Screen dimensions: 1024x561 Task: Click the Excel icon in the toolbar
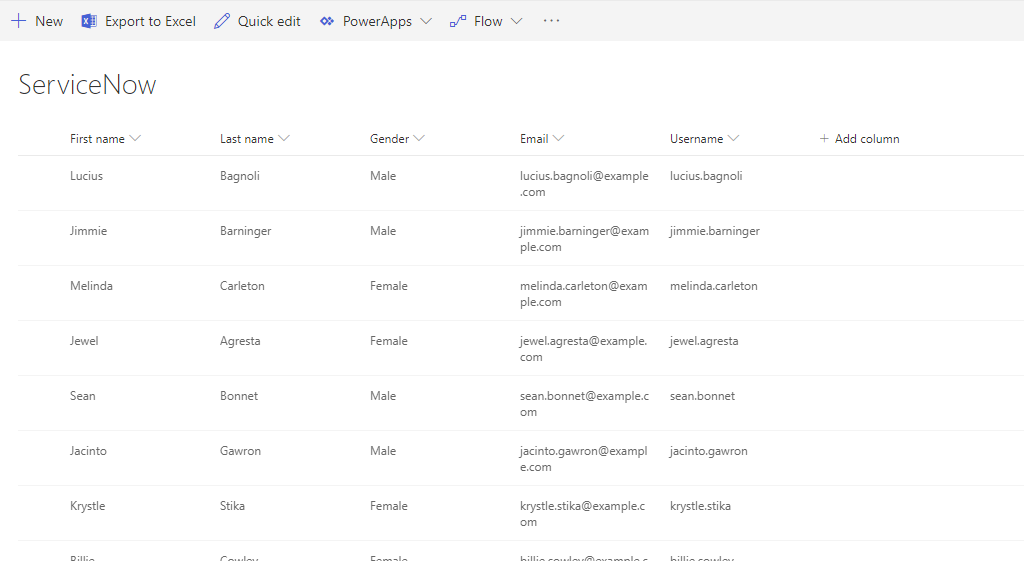(89, 21)
